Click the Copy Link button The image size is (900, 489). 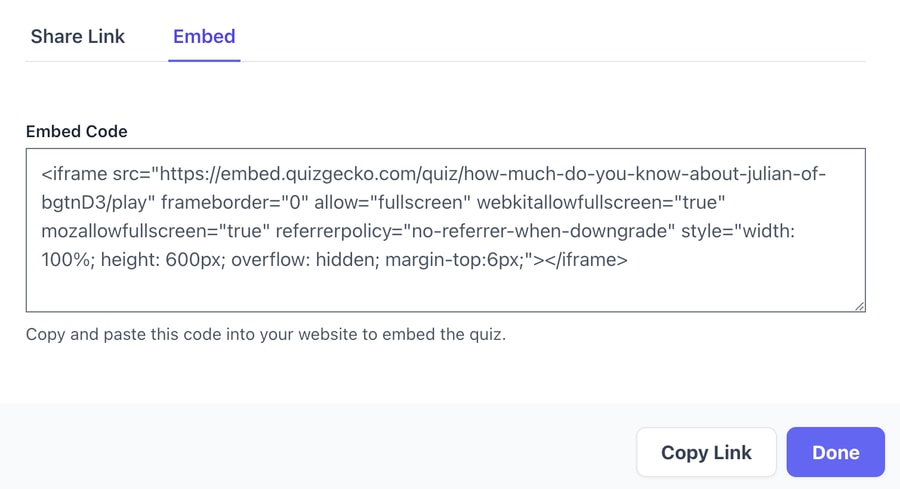click(x=706, y=452)
